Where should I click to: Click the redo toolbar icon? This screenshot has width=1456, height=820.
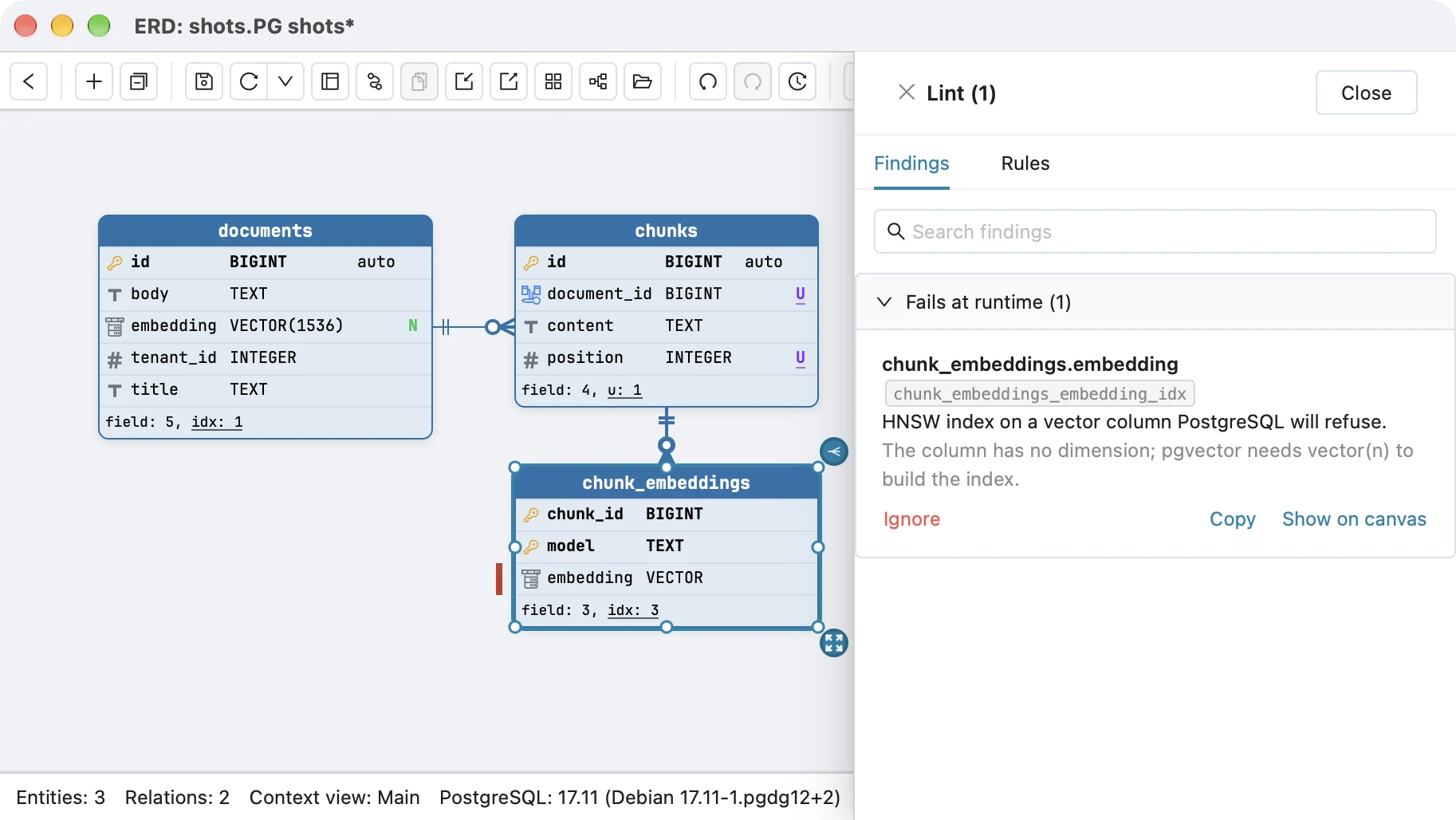click(x=753, y=81)
